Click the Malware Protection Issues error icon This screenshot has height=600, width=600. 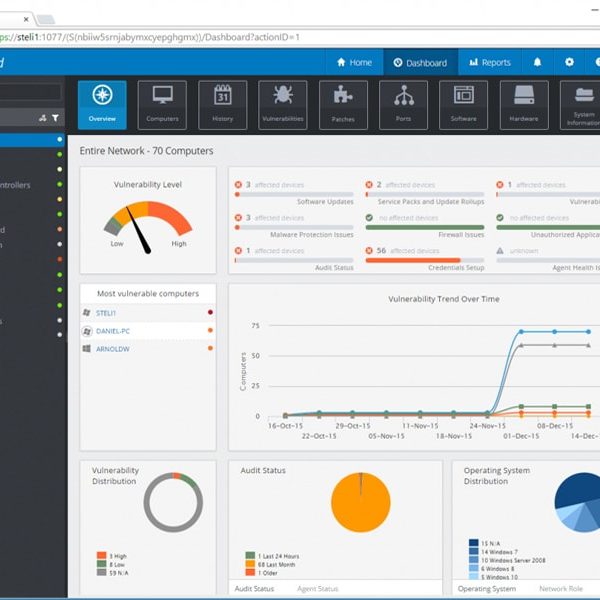[x=238, y=217]
